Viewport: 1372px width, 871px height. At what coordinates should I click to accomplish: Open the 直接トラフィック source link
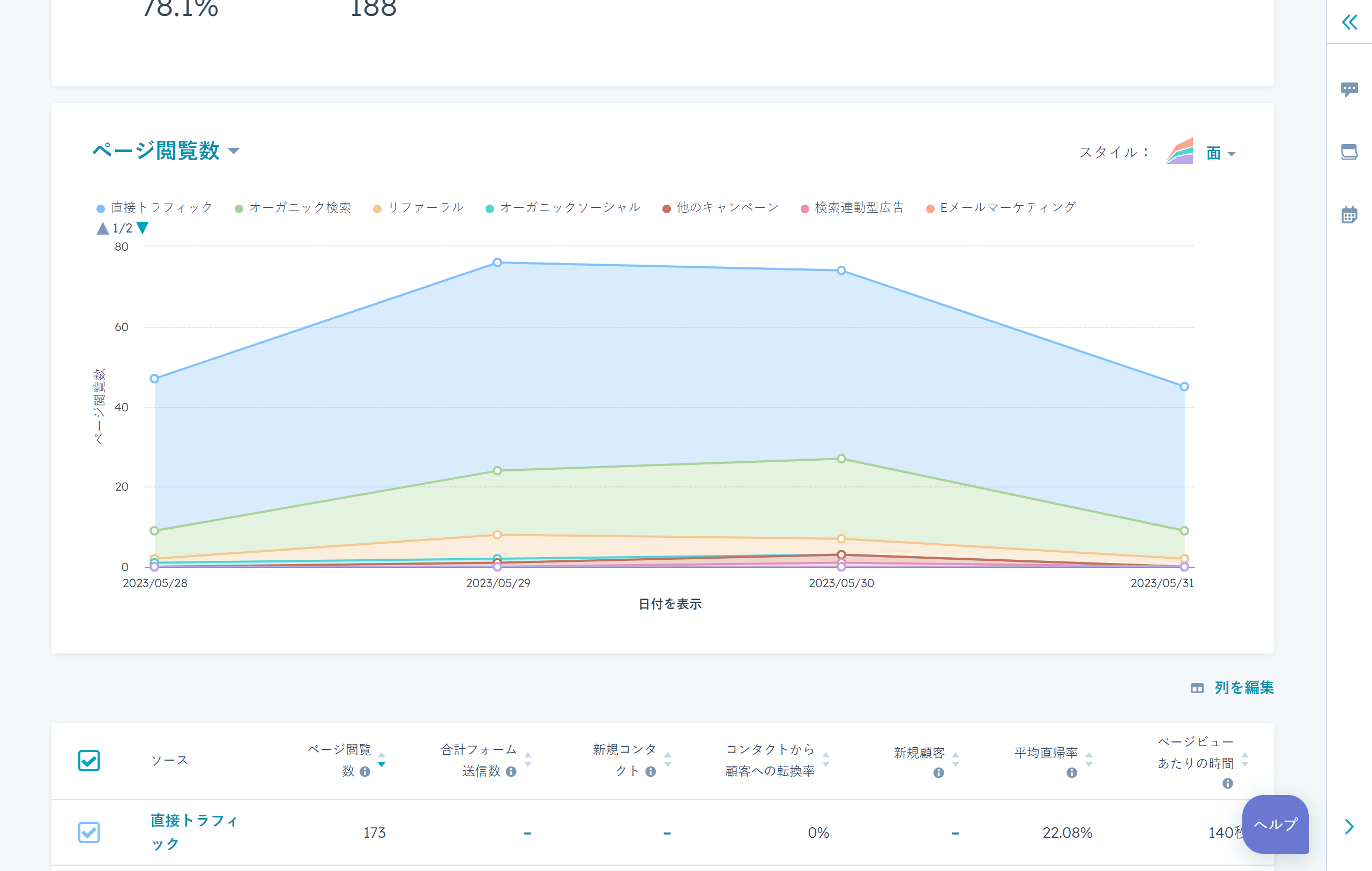pos(195,832)
